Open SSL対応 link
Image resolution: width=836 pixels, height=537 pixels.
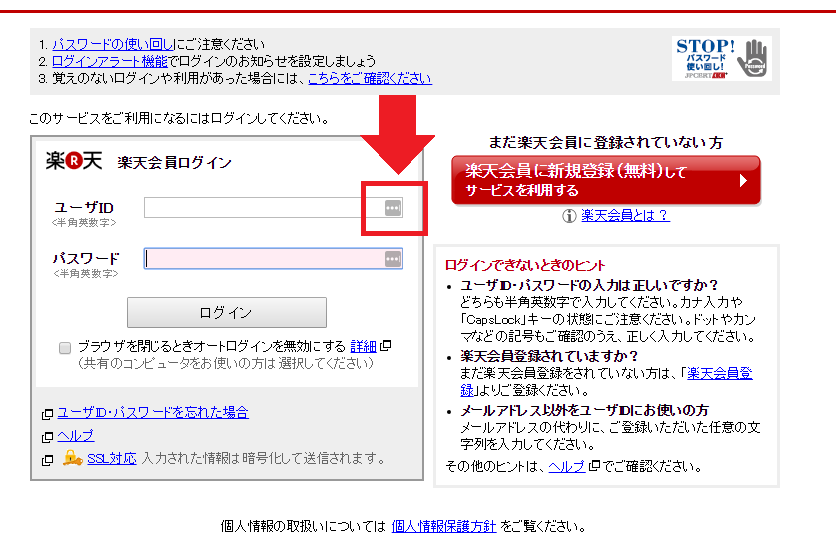112,458
